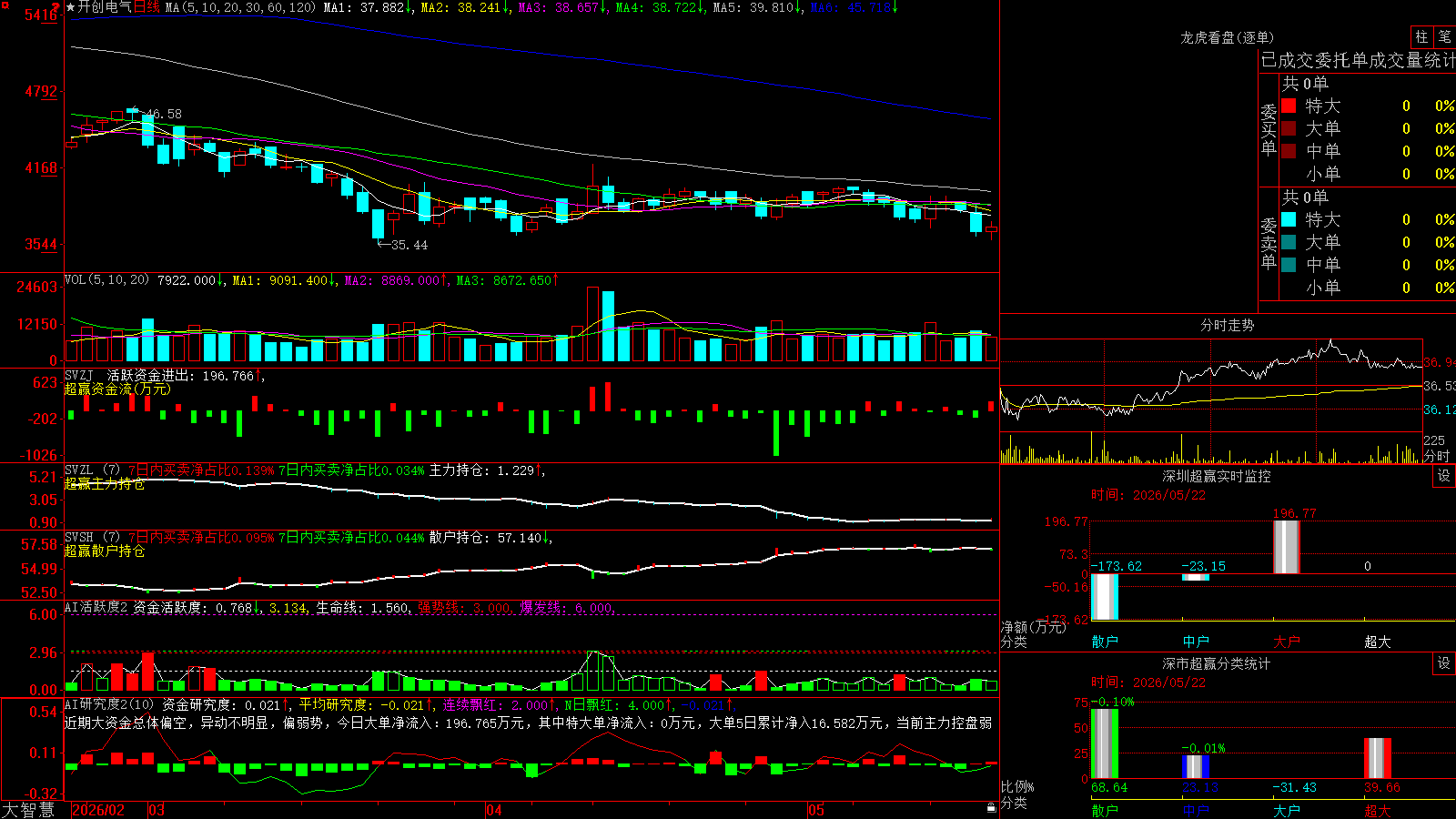1456x819 pixels.
Task: Click the dark red 中单 buy order swatch
Action: (x=1289, y=151)
